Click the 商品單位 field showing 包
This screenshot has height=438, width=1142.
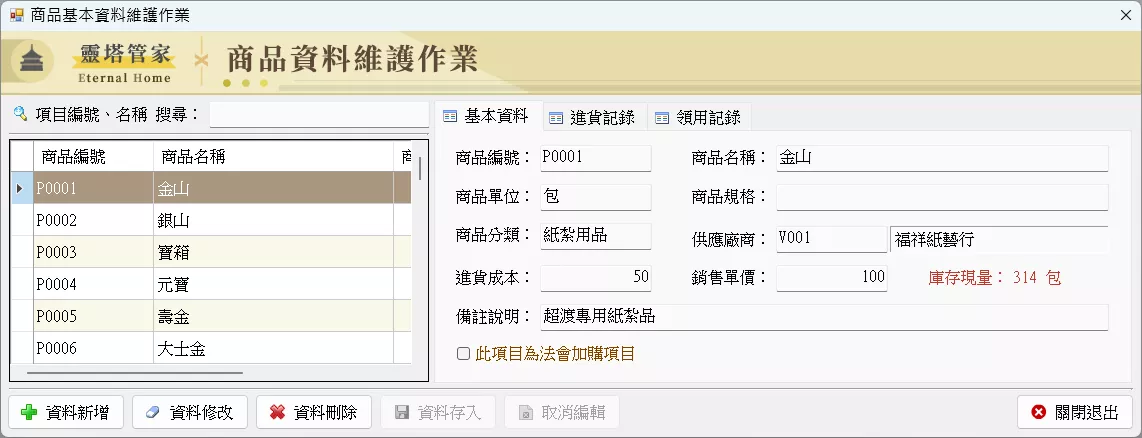596,197
